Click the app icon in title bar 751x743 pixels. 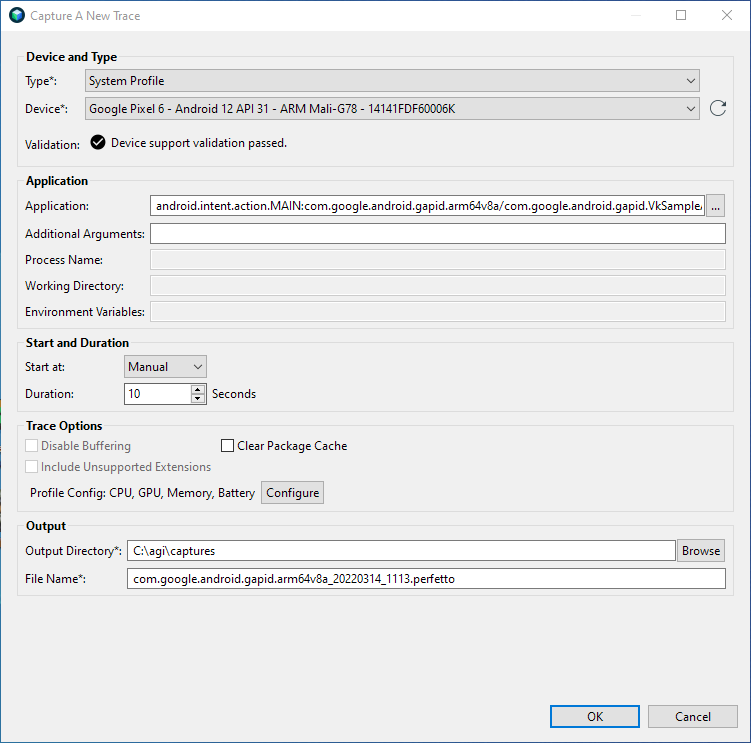[x=16, y=16]
